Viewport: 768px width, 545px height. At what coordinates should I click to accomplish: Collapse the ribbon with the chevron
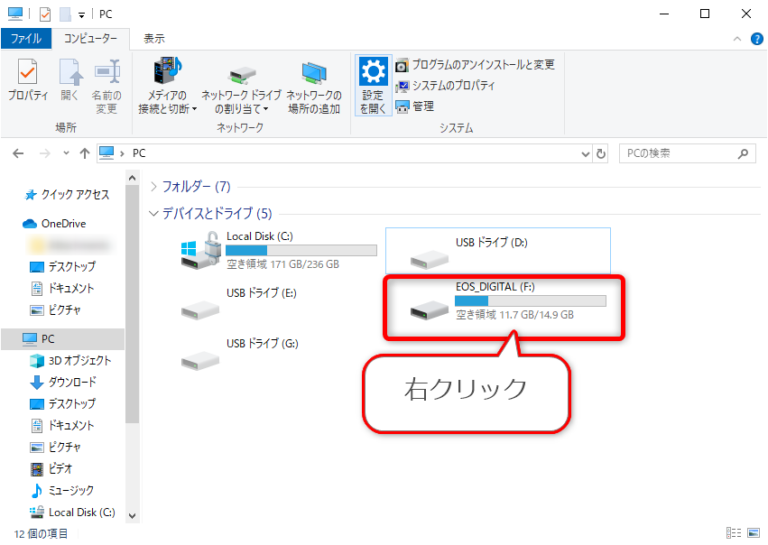pos(737,39)
